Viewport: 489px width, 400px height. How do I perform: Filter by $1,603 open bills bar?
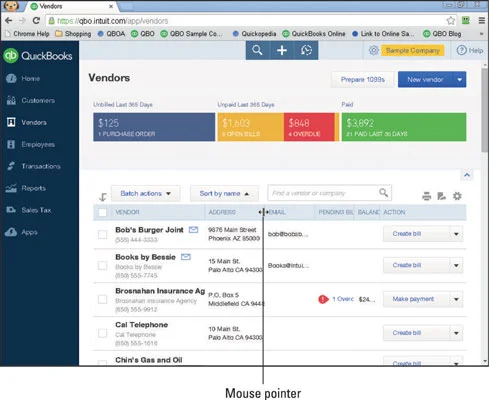click(251, 127)
